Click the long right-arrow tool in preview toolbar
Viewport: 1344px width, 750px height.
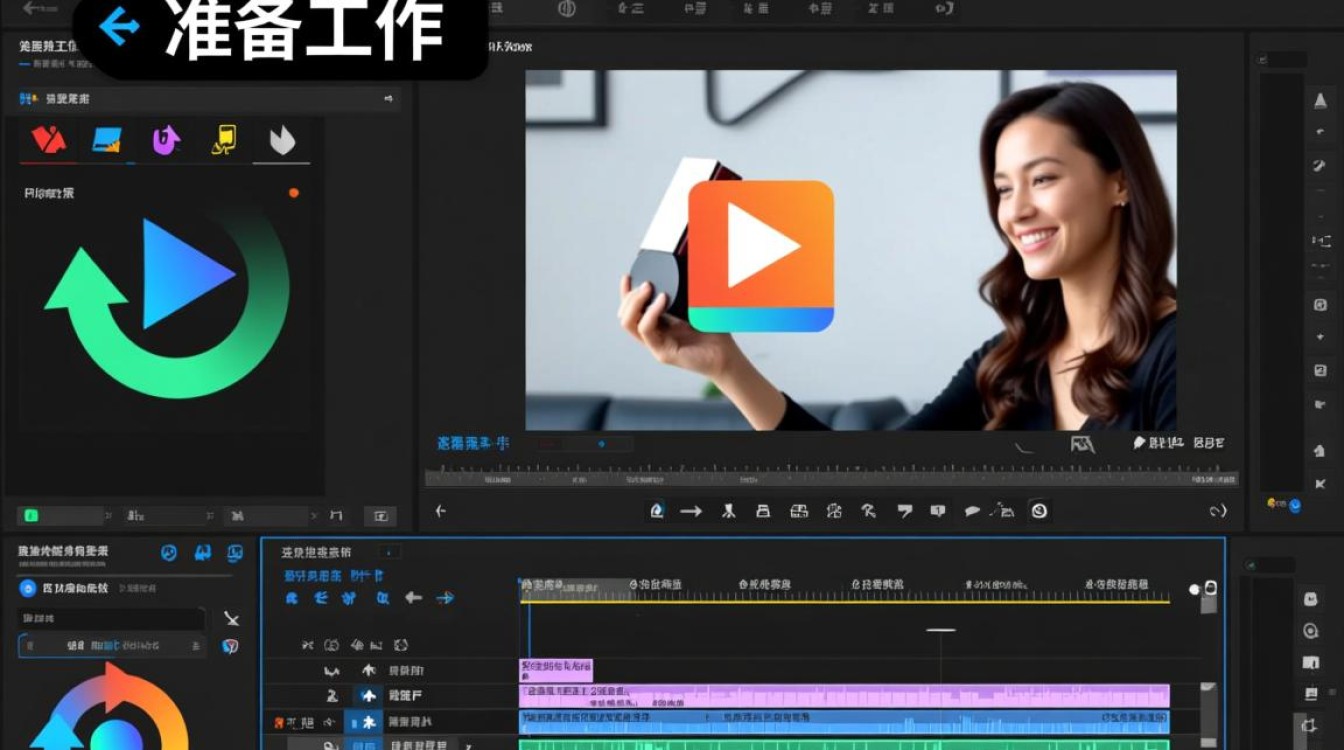pos(691,511)
